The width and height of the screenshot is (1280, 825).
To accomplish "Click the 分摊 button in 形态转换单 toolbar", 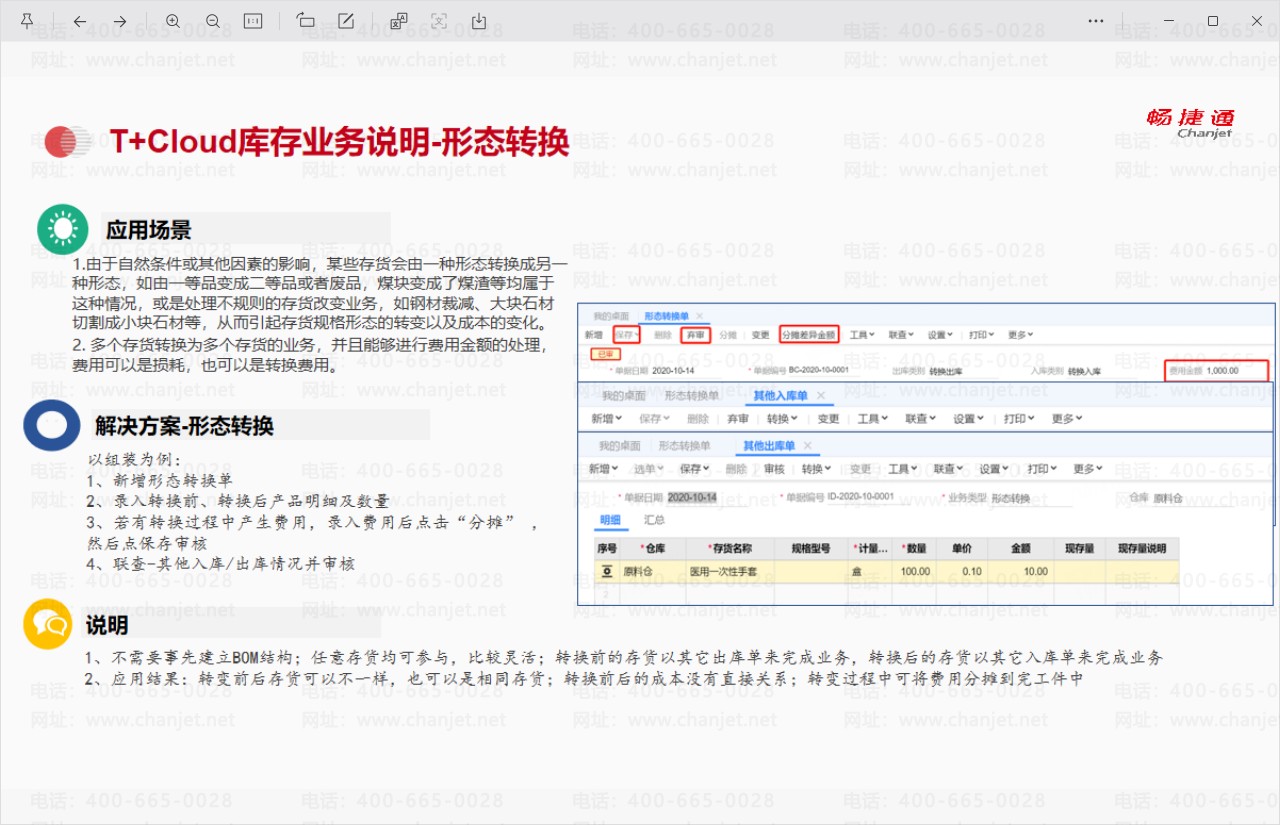I will click(728, 335).
